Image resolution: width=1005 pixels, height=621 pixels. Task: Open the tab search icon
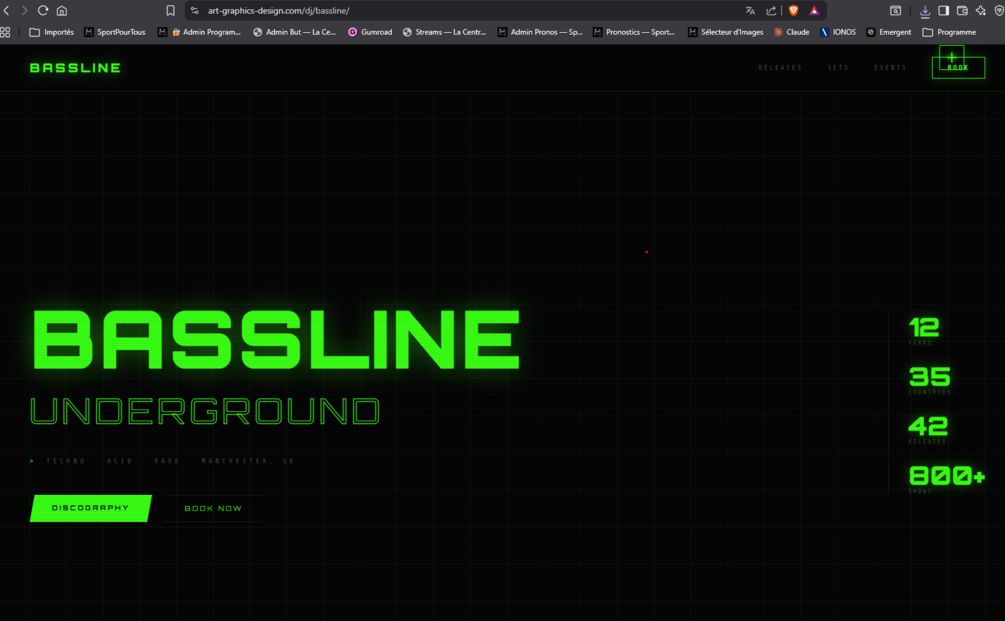point(895,10)
